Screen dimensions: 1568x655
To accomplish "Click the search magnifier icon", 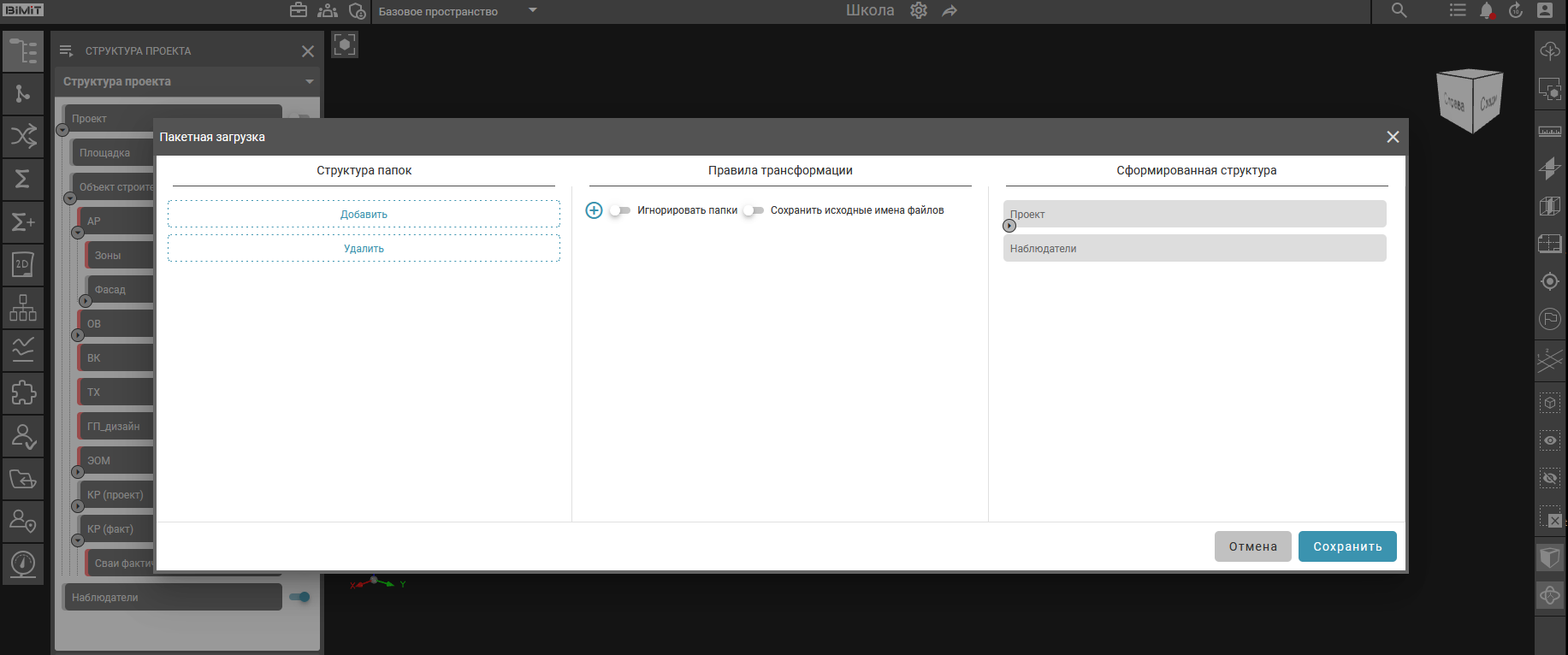I will 1399,10.
